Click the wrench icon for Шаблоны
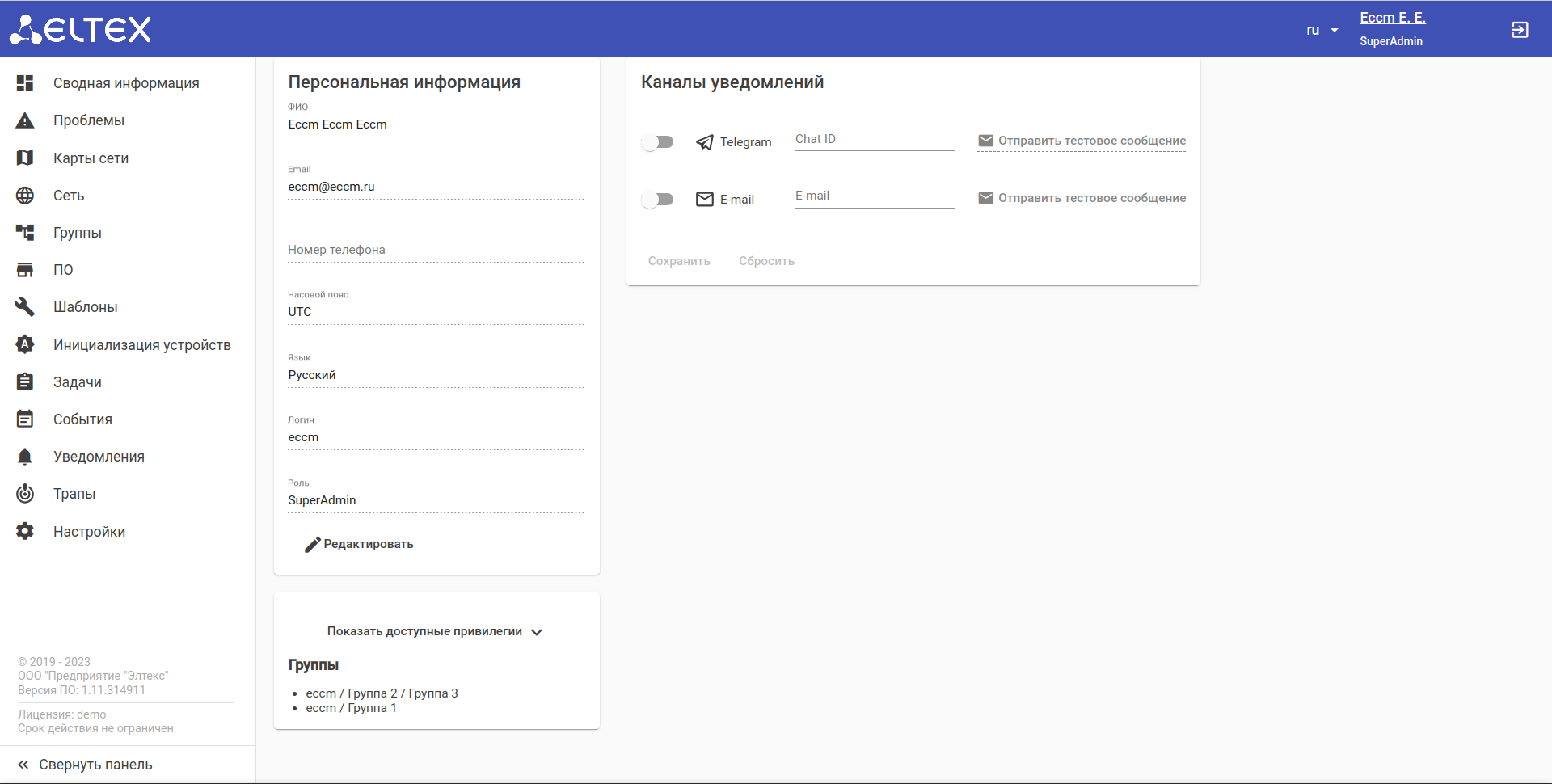This screenshot has width=1552, height=784. point(25,307)
